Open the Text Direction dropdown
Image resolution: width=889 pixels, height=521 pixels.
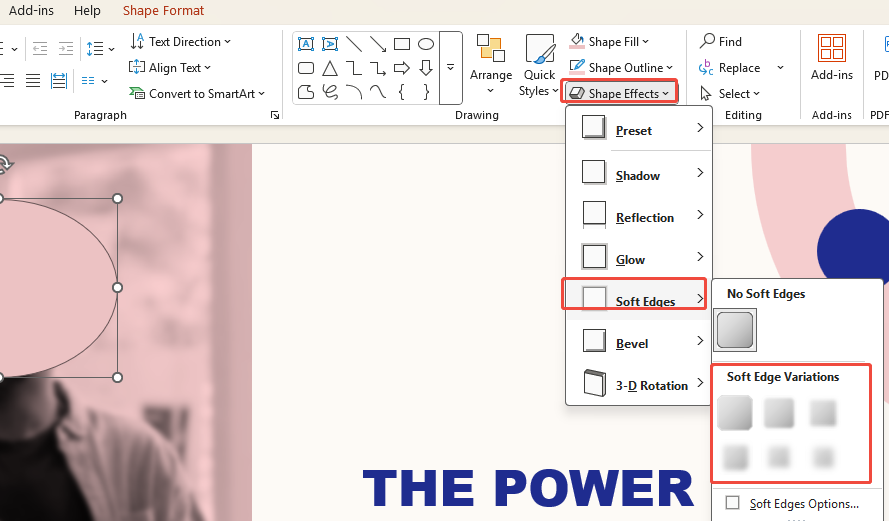[x=180, y=41]
